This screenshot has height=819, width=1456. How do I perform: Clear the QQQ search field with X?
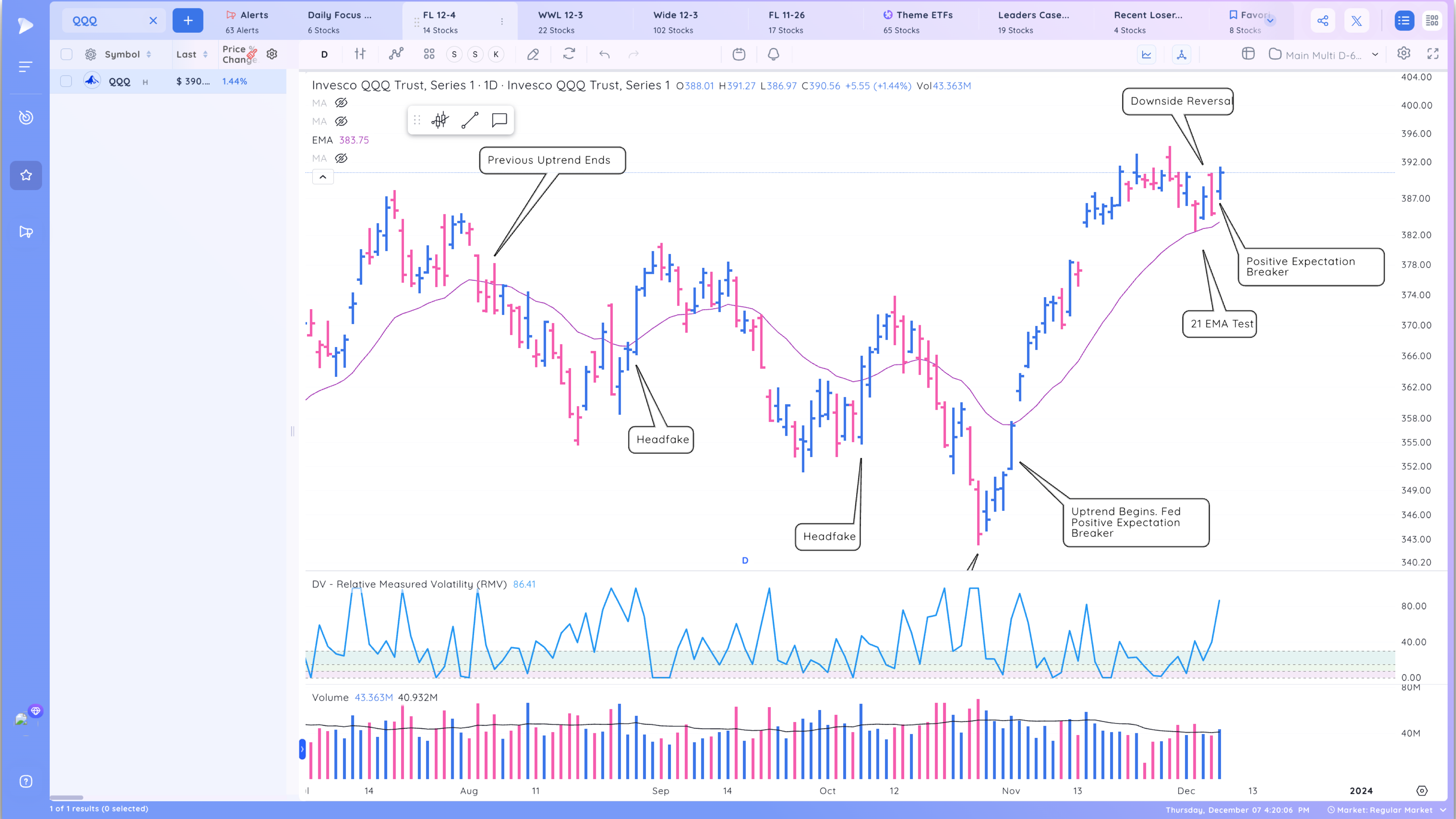pos(153,21)
